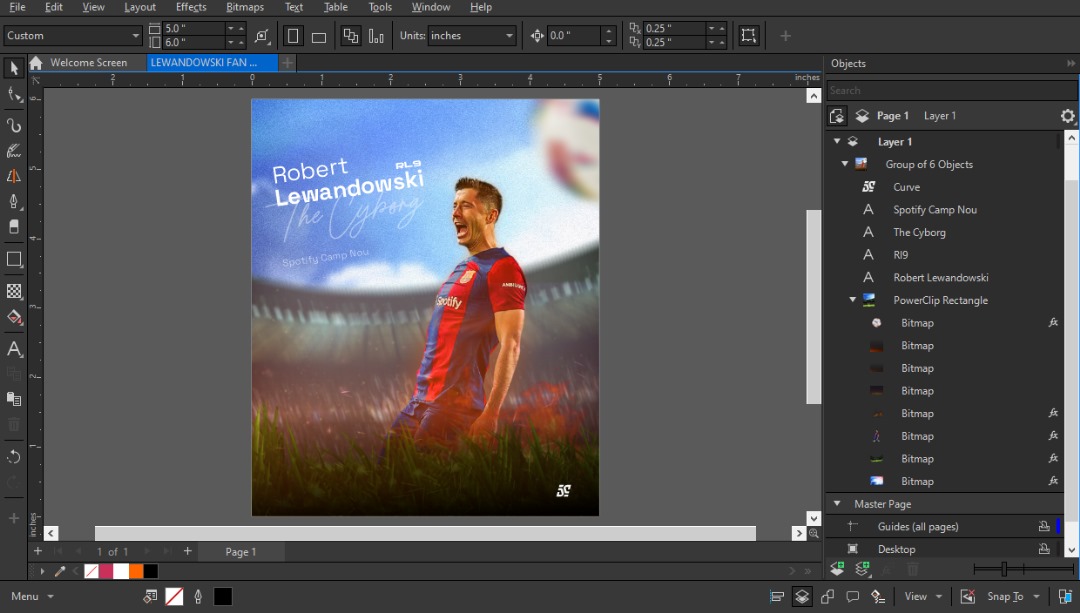This screenshot has width=1080, height=613.
Task: Open the speech bubble comments icon
Action: [853, 596]
